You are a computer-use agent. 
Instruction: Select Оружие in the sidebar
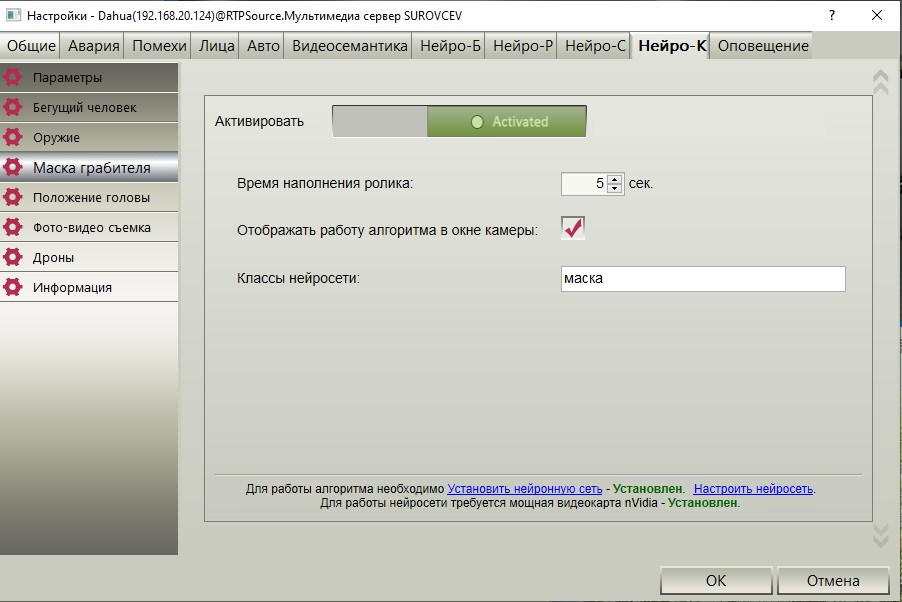[x=89, y=137]
